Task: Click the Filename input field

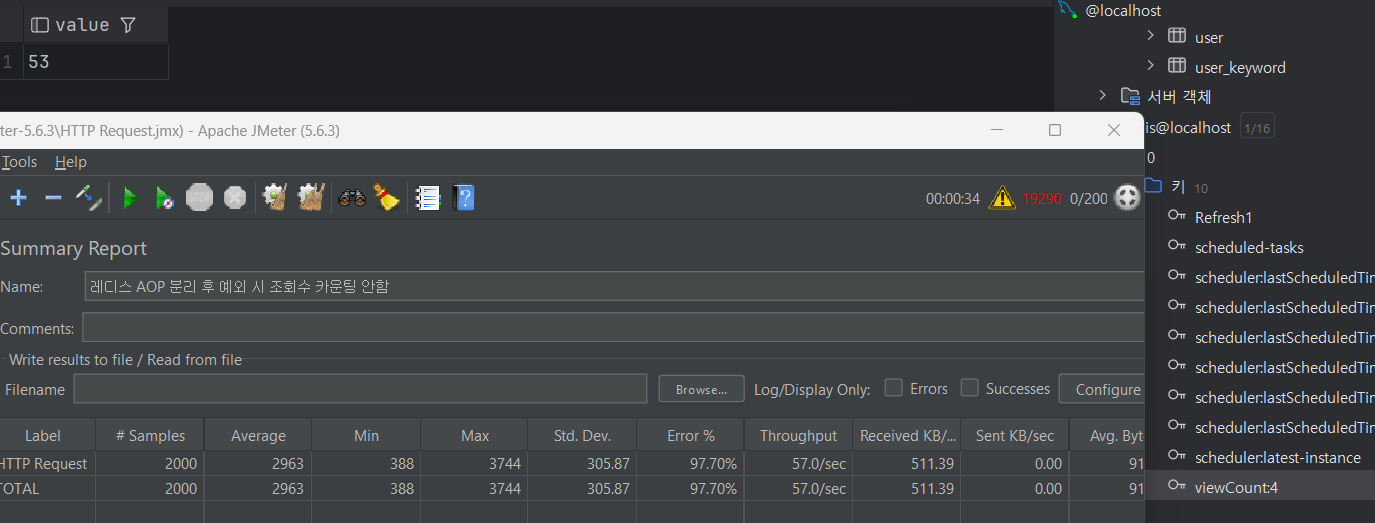Action: (x=360, y=389)
